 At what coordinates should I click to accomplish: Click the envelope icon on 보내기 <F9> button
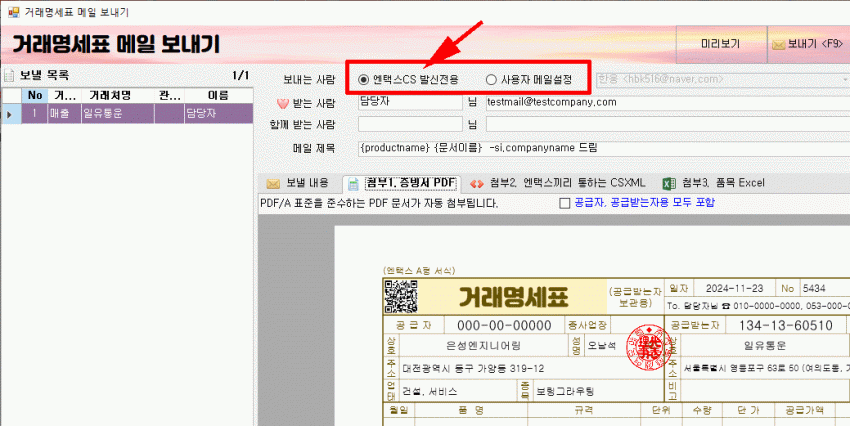tap(776, 44)
